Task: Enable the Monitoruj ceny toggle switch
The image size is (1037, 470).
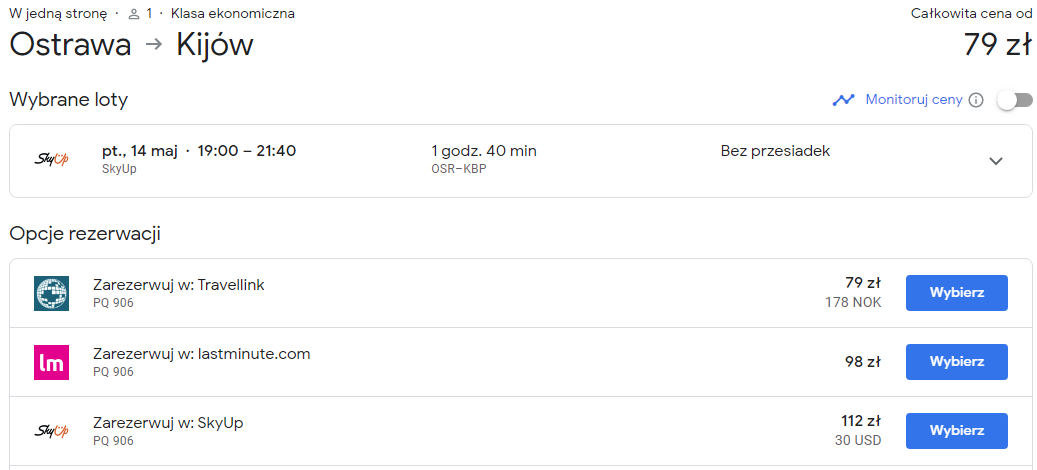Action: pos(1015,100)
